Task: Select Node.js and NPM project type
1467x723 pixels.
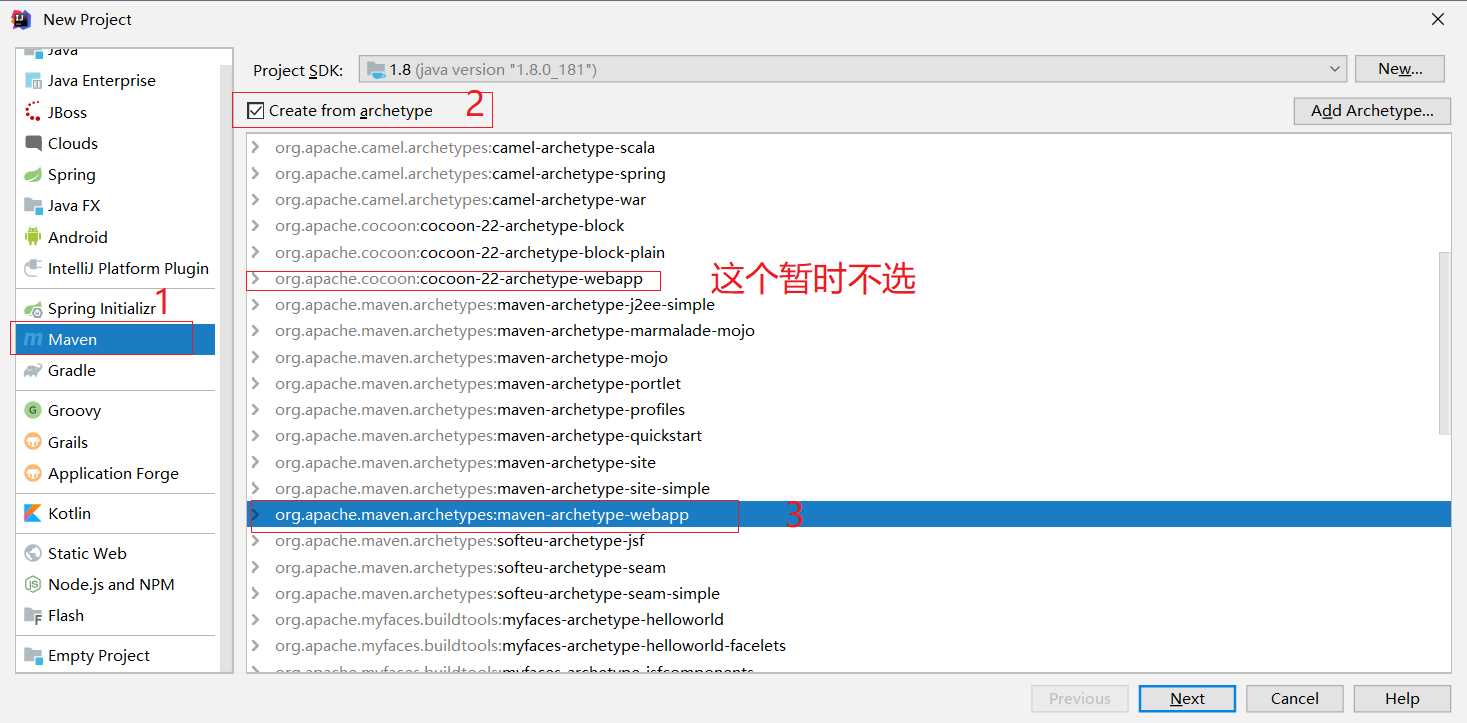Action: click(x=115, y=584)
